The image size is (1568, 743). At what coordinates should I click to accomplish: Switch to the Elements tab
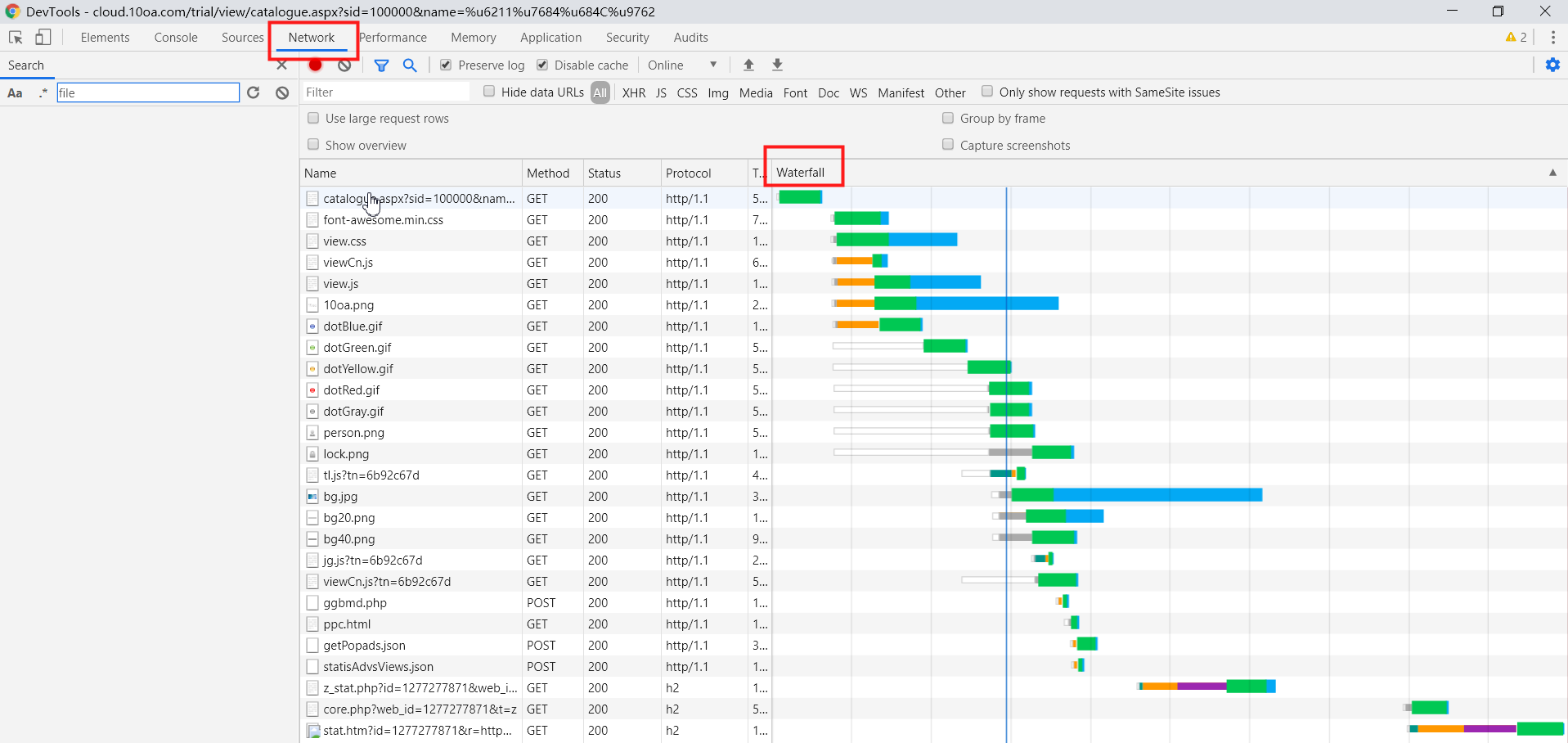105,38
